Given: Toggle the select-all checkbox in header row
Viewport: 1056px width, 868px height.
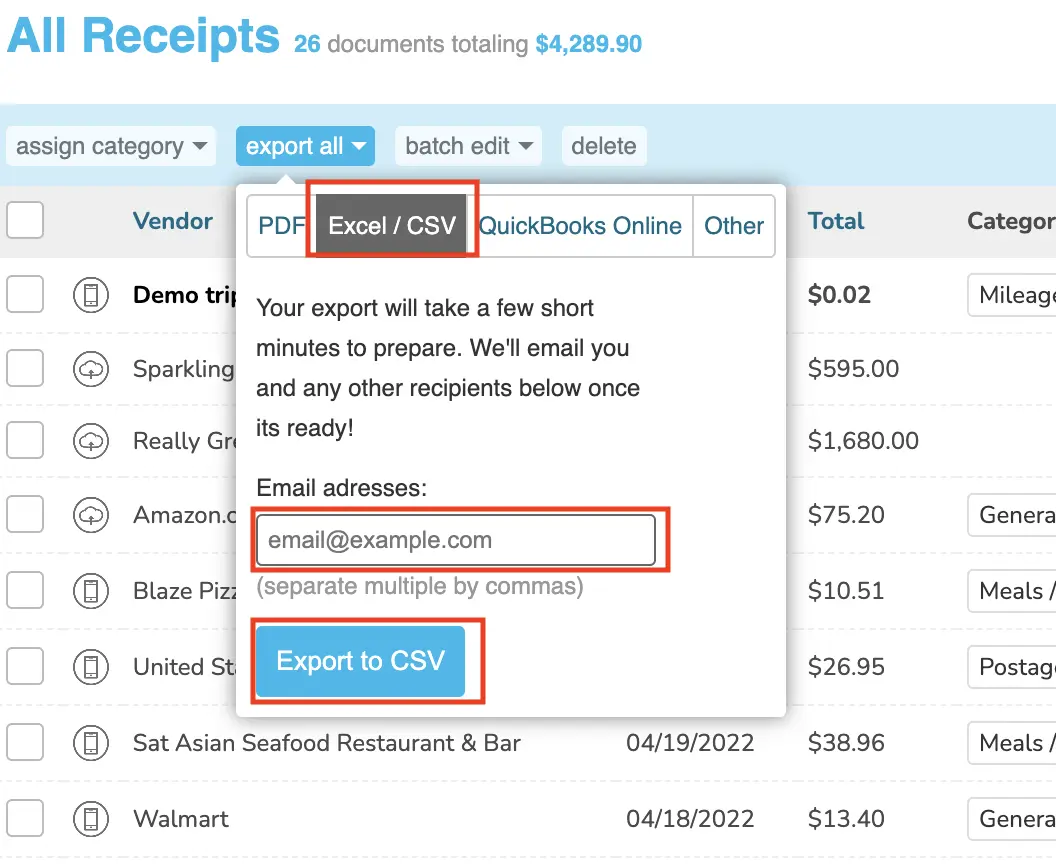Looking at the screenshot, I should click(25, 220).
